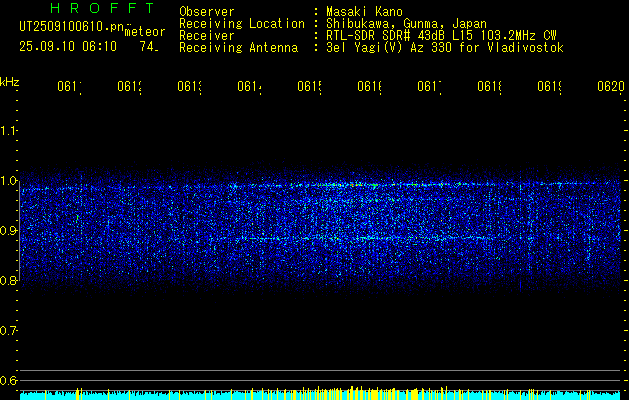This screenshot has height=400, width=629.
Task: Click the 1.0 kHz axis label
Action: [x=9, y=181]
